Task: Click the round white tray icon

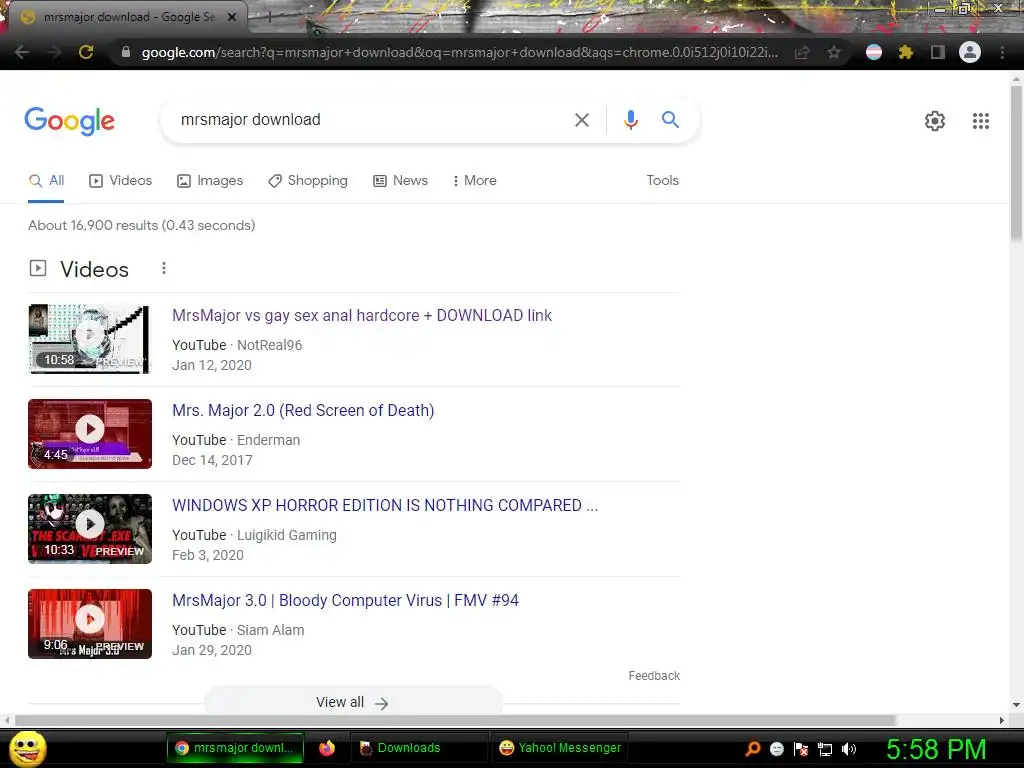Action: (776, 749)
